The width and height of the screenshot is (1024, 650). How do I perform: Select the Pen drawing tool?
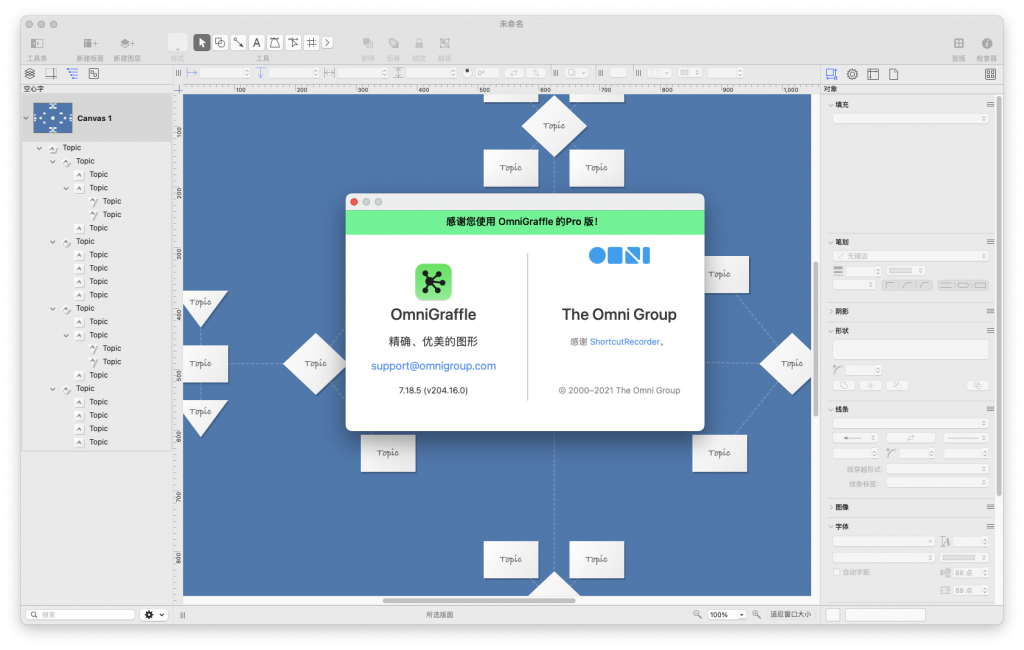click(275, 42)
